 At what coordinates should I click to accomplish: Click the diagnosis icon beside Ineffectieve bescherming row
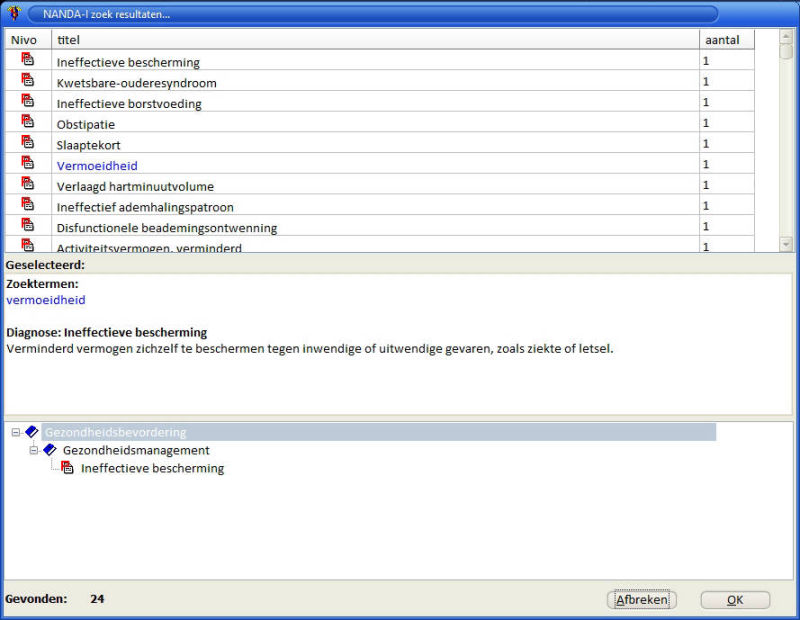tap(28, 60)
